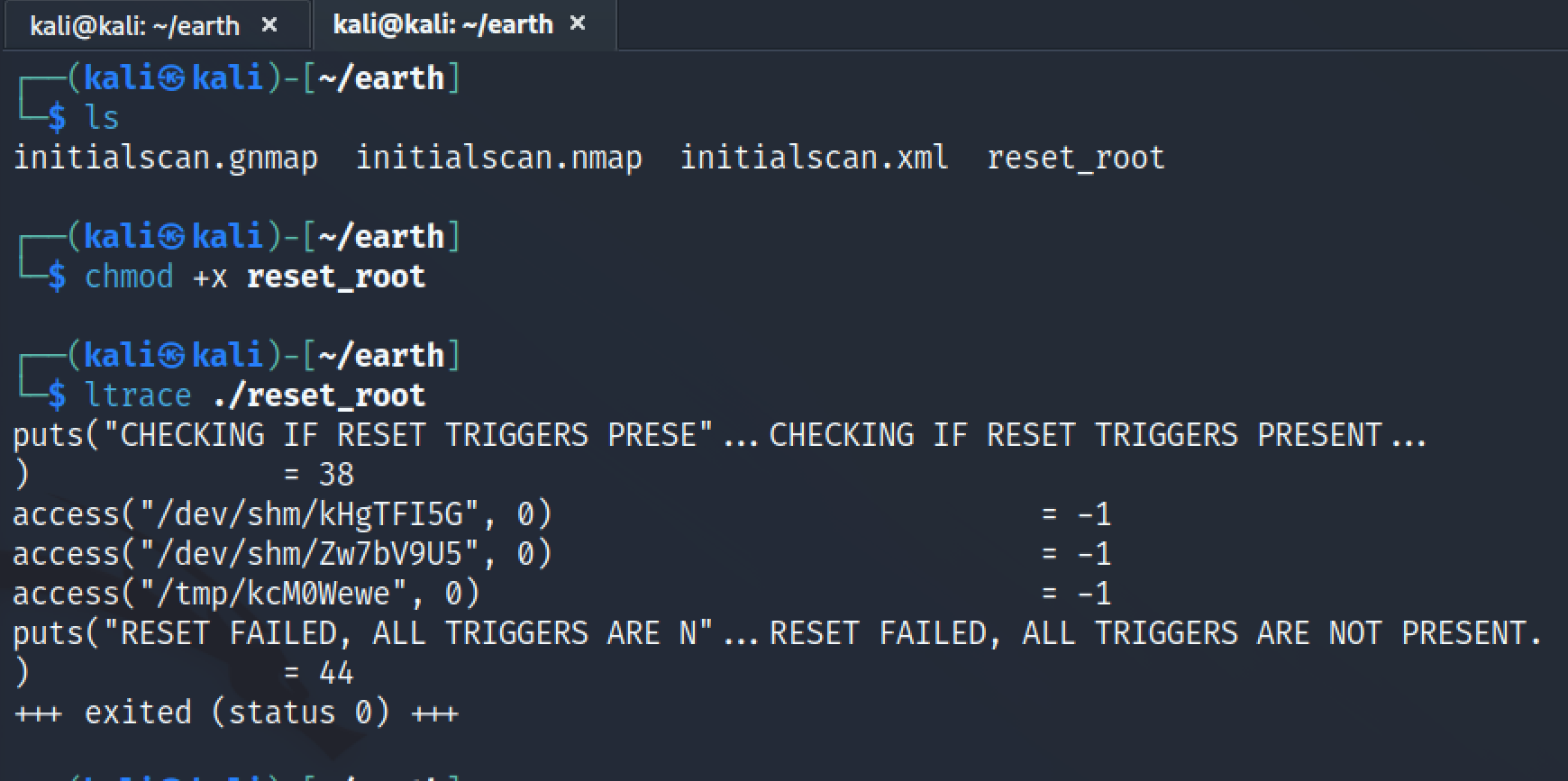Image resolution: width=1568 pixels, height=781 pixels.
Task: Click the /dev/shm/Zw7bV9U5 path string
Action: [x=310, y=554]
